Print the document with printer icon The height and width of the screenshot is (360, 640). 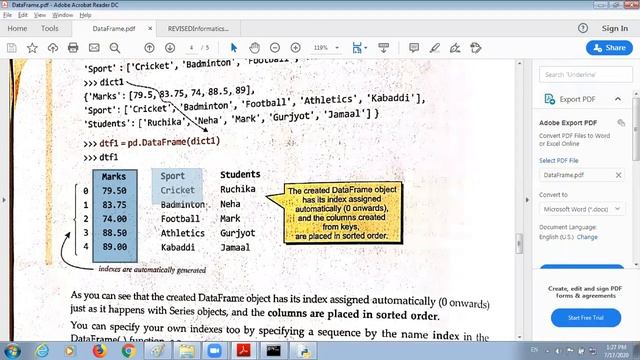73,48
